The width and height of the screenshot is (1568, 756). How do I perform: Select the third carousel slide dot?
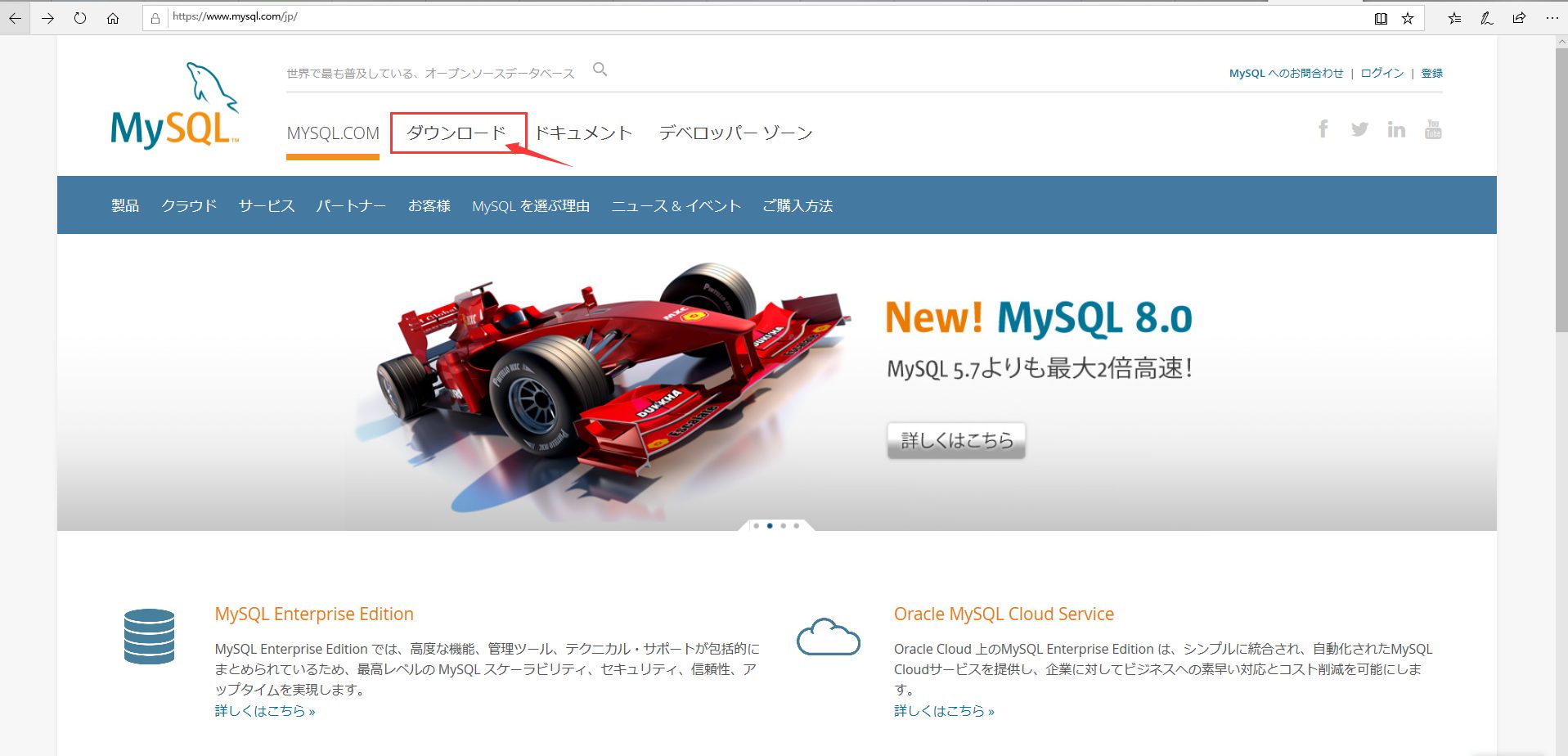coord(783,525)
